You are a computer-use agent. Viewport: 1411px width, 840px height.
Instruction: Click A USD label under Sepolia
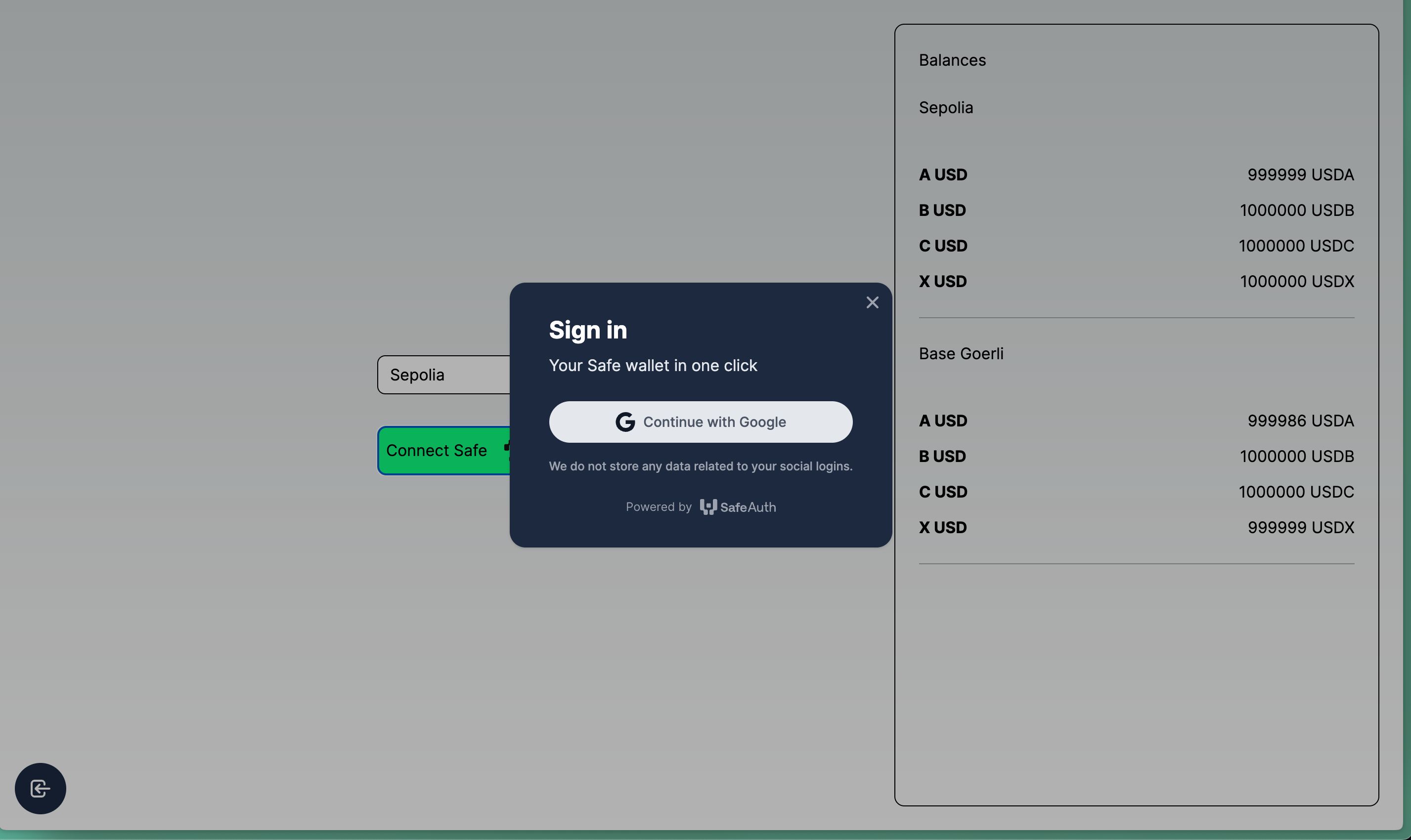[943, 174]
